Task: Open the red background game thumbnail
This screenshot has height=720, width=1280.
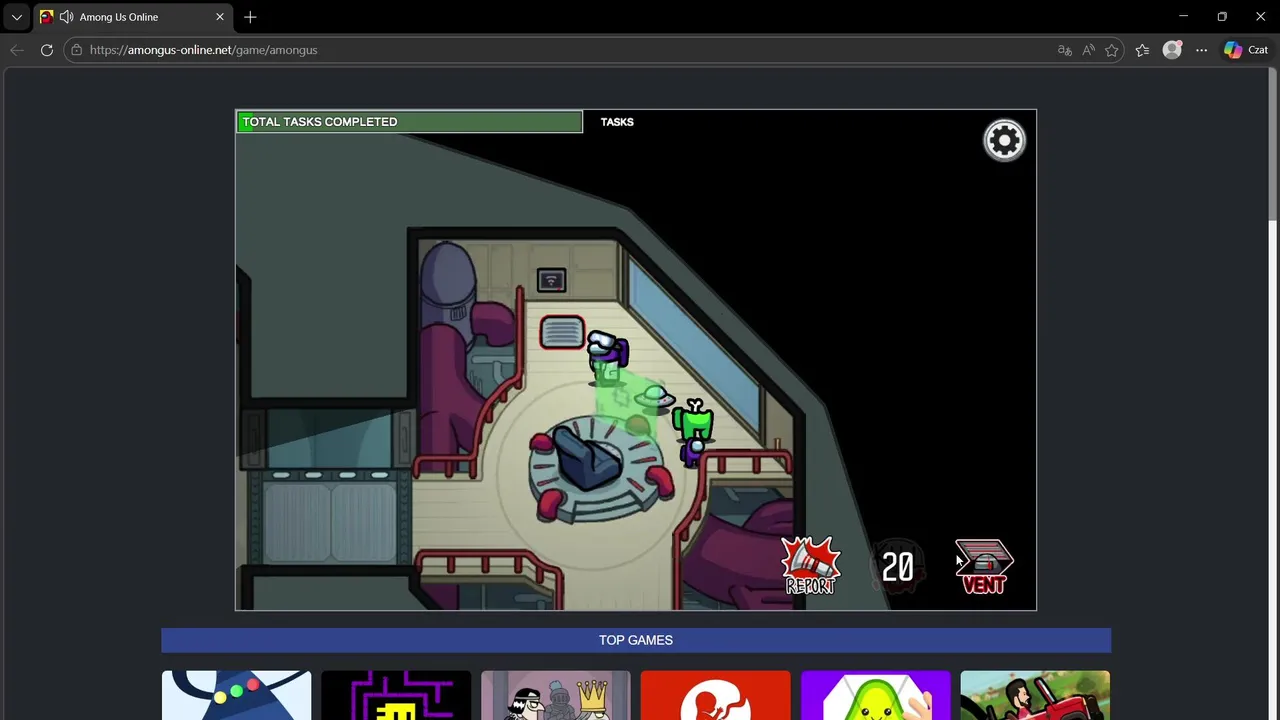Action: coord(715,695)
